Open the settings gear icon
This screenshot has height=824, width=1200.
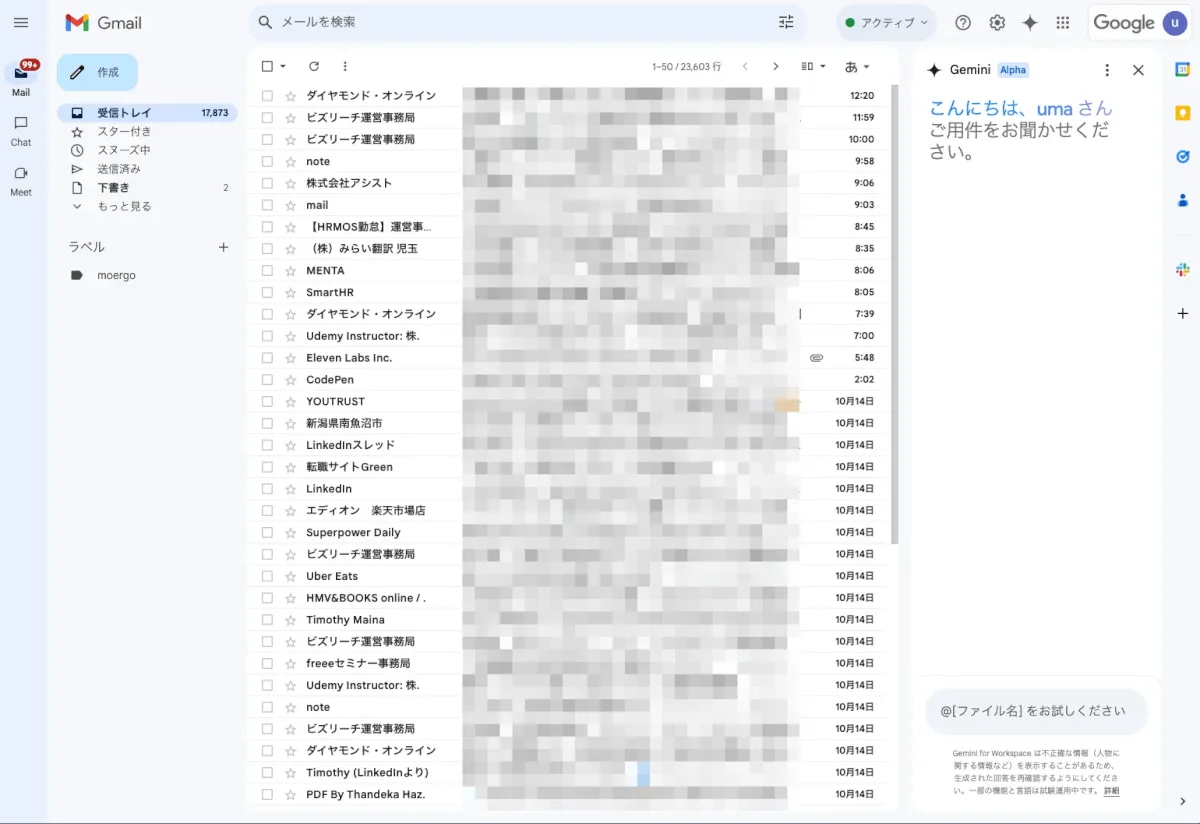coord(997,22)
